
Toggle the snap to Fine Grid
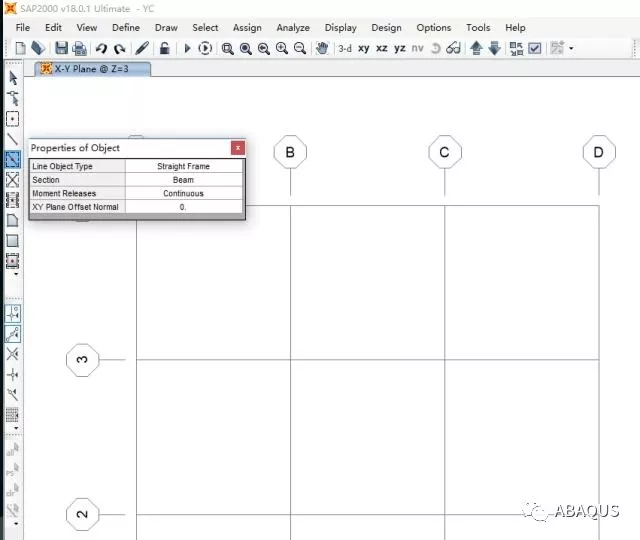[12, 415]
